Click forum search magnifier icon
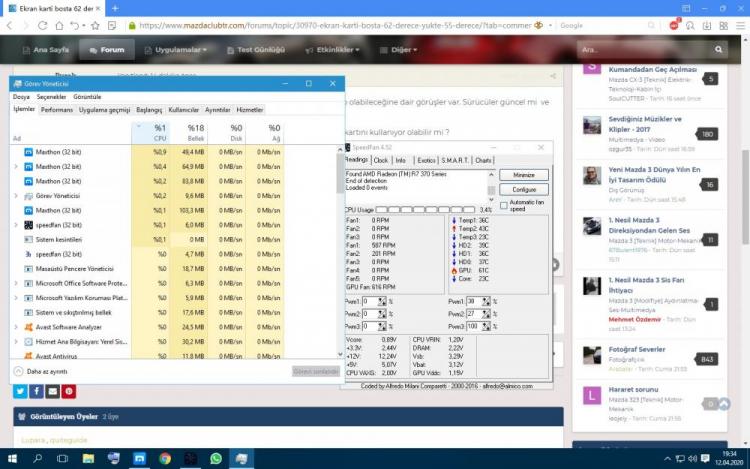Screen dimensions: 750x469 coord(718,49)
